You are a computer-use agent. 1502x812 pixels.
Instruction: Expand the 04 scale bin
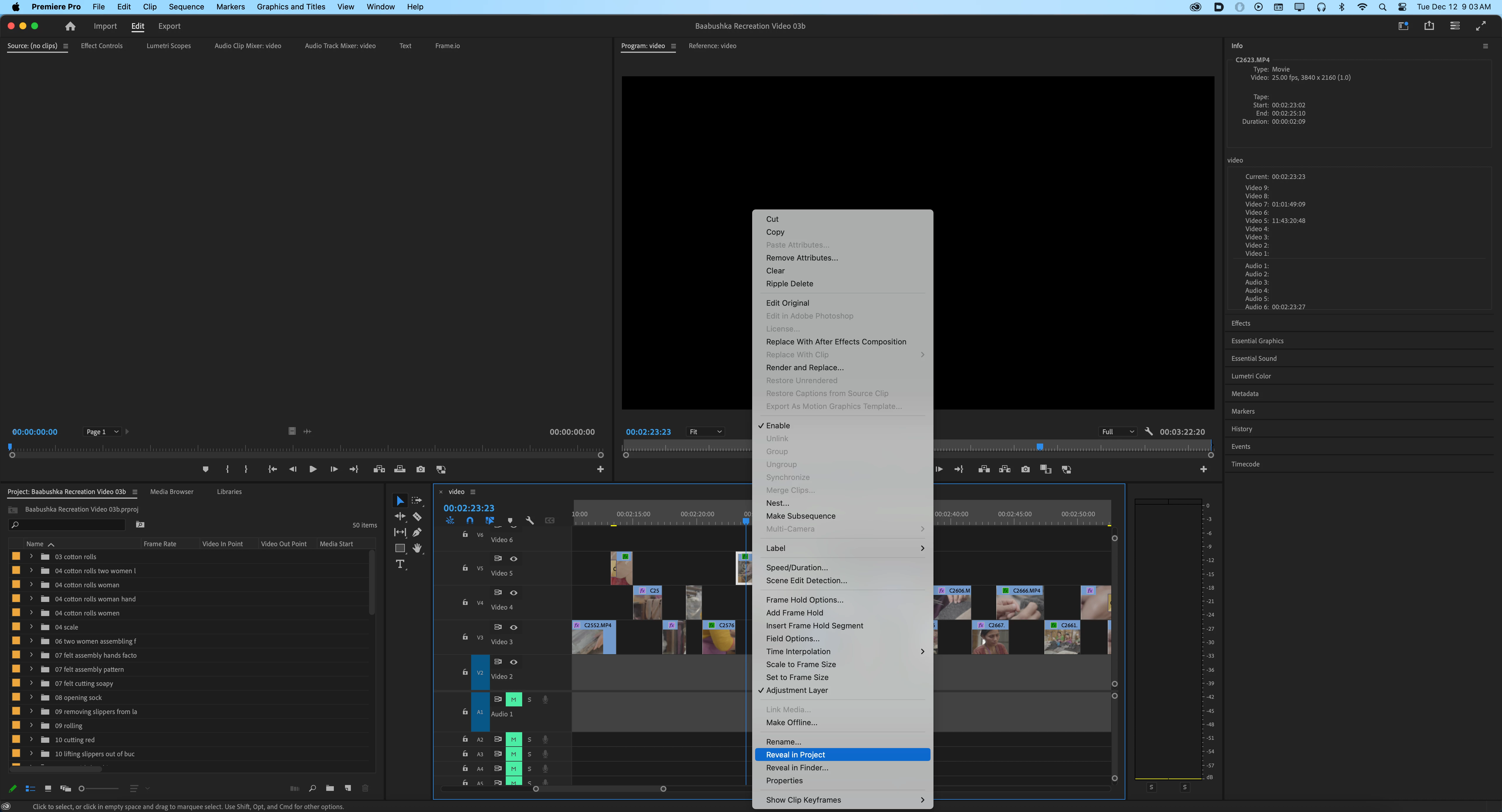pos(31,627)
